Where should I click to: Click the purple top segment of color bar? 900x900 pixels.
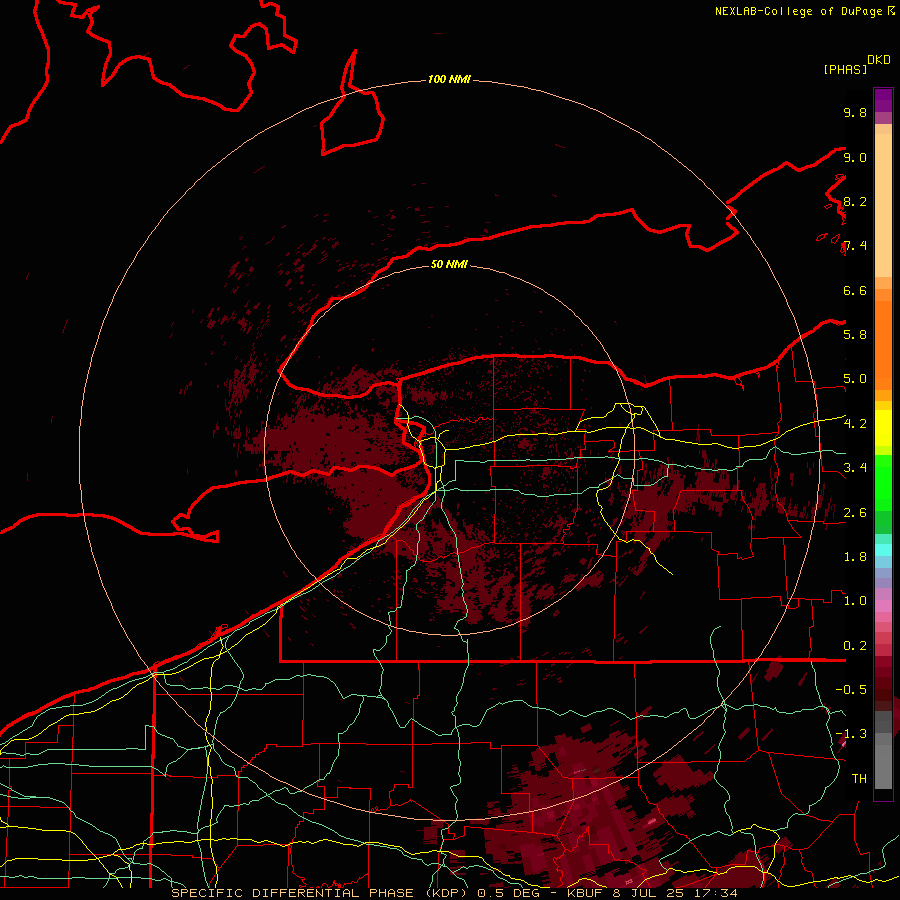pyautogui.click(x=883, y=100)
